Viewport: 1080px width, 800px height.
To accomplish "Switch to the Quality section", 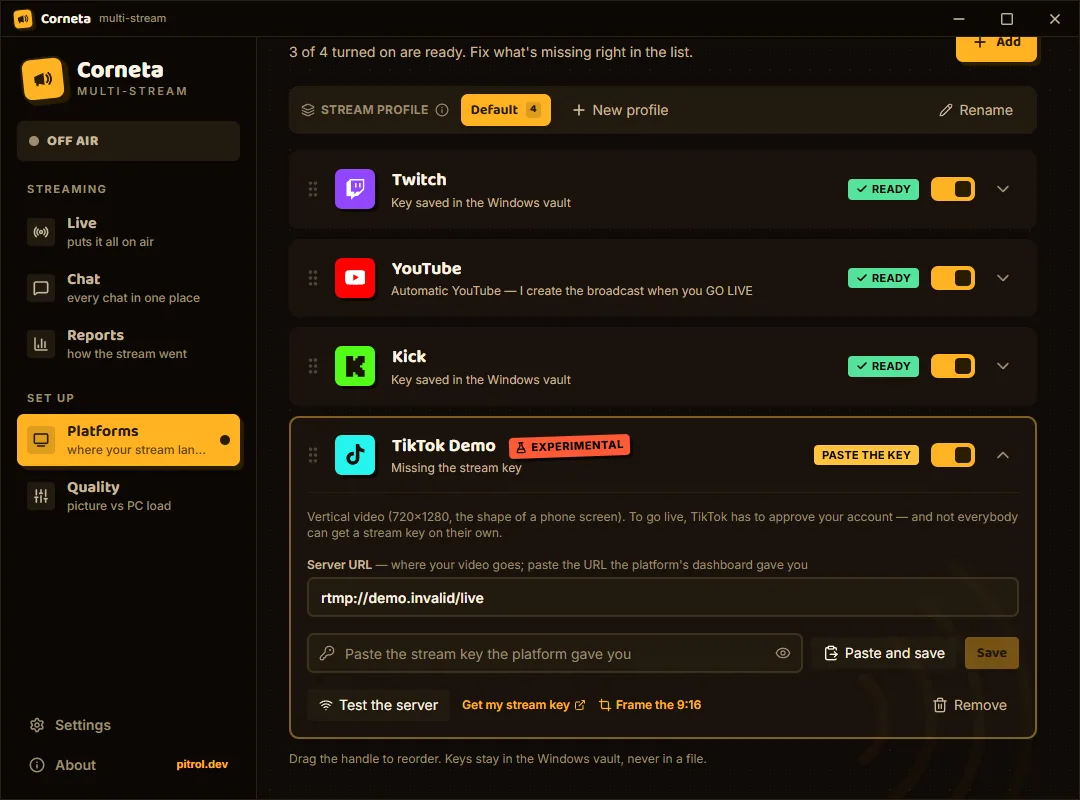I will 128,496.
